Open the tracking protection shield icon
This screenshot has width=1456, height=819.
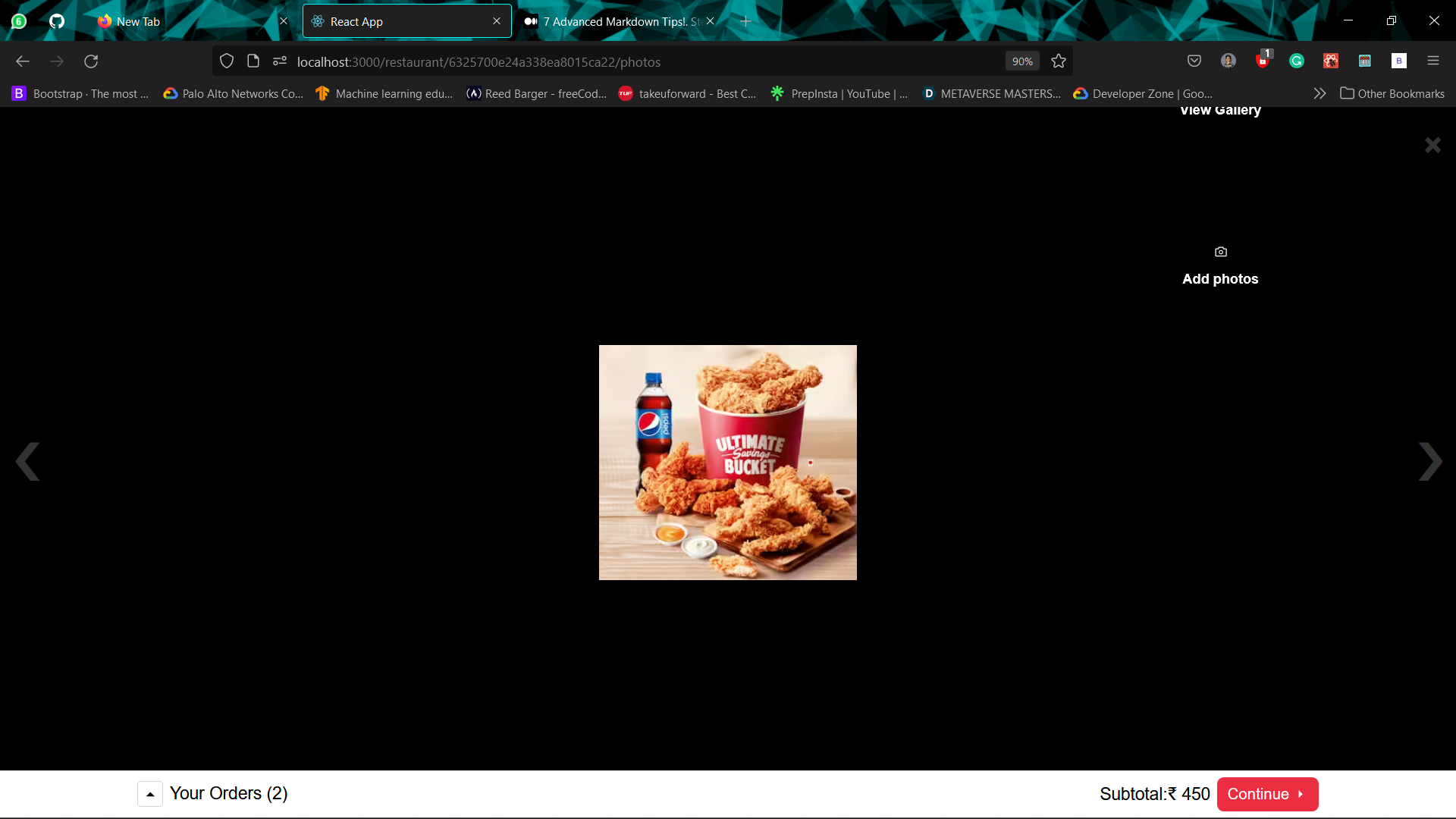pyautogui.click(x=227, y=61)
